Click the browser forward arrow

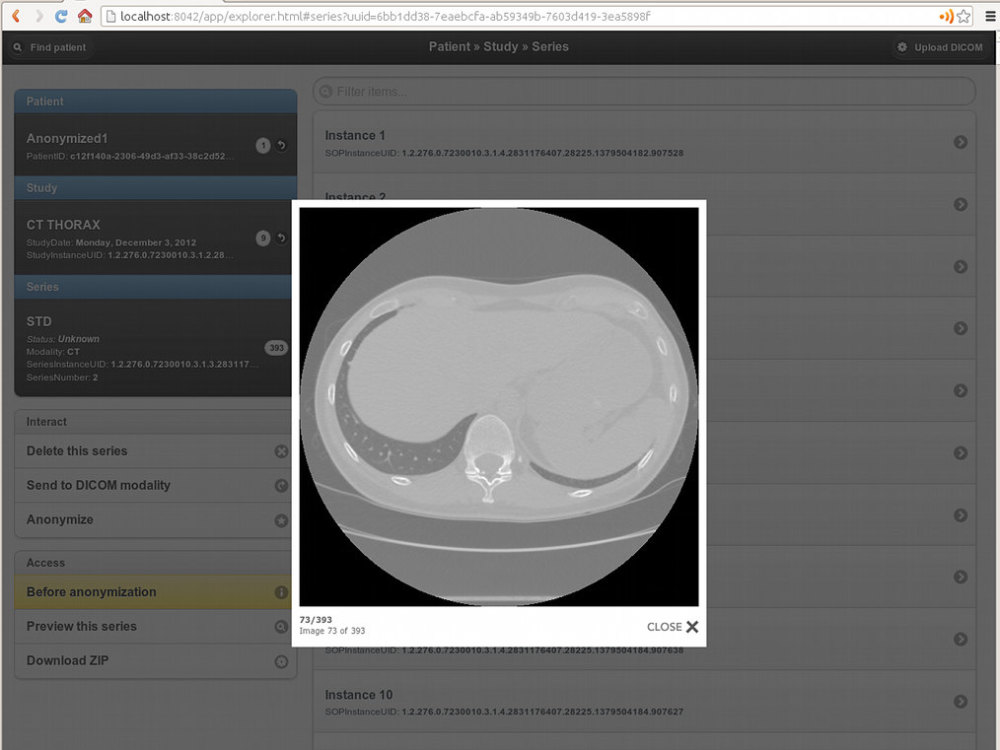point(39,16)
